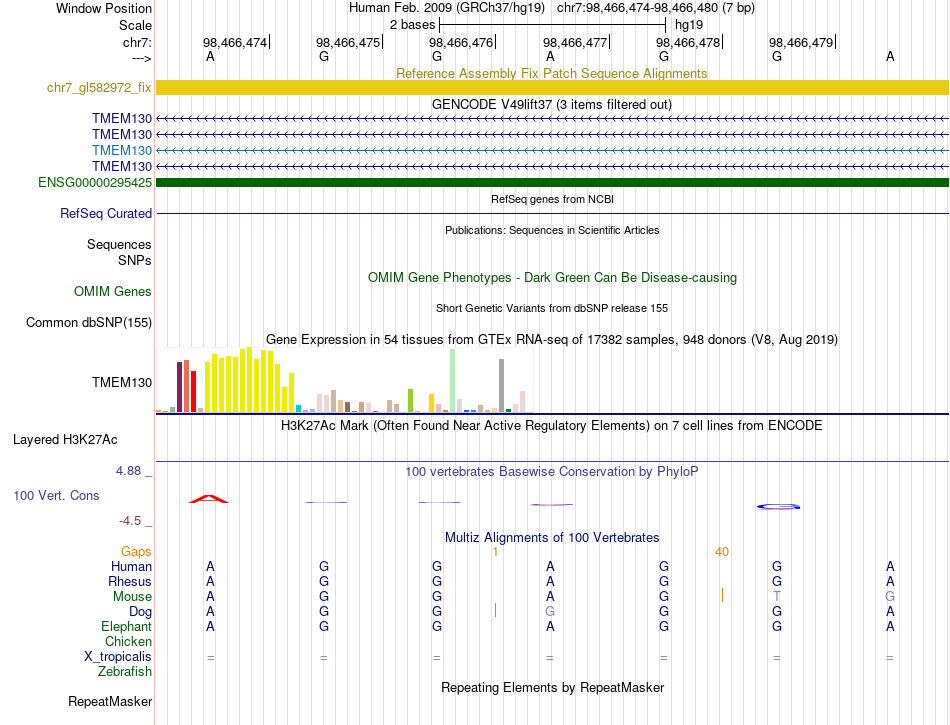950x725 pixels.
Task: Click the gray T in the Mouse row
Action: [x=777, y=597]
